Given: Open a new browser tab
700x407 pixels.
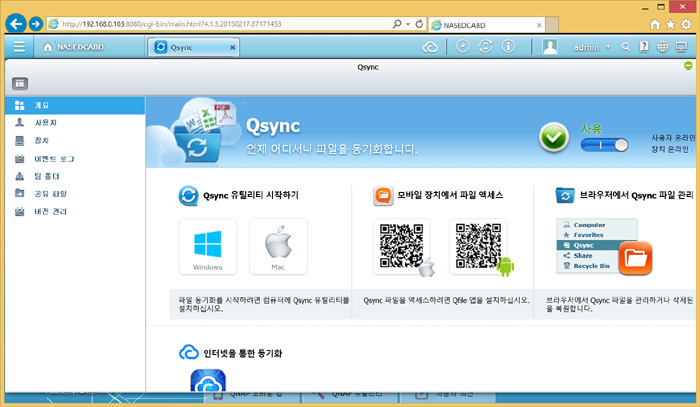Looking at the screenshot, I should [552, 25].
